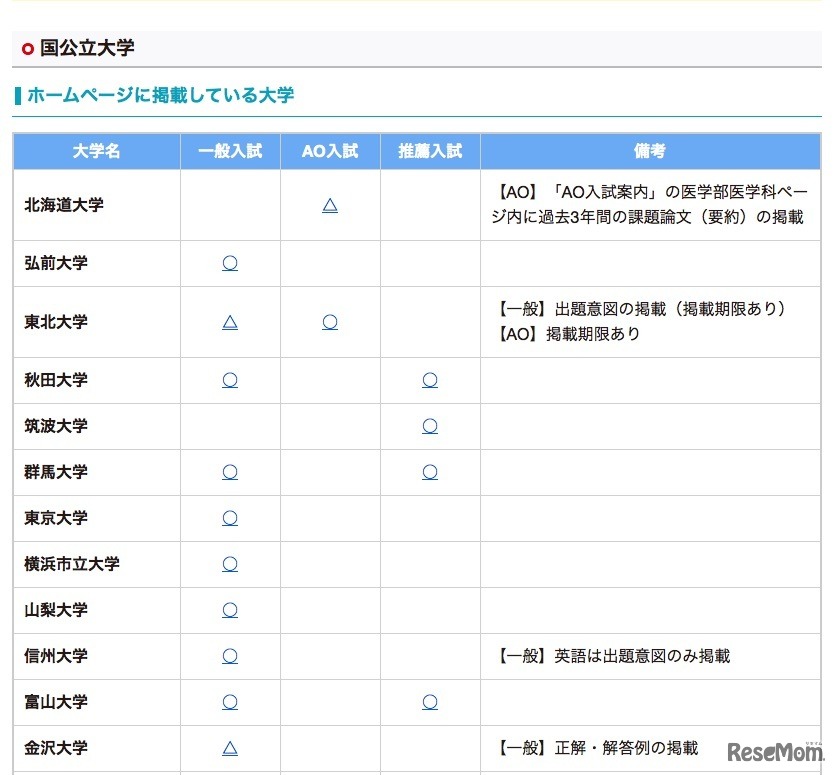Click the circle link for 横浜市立大学 一般入試
The image size is (838, 775).
coord(230,564)
